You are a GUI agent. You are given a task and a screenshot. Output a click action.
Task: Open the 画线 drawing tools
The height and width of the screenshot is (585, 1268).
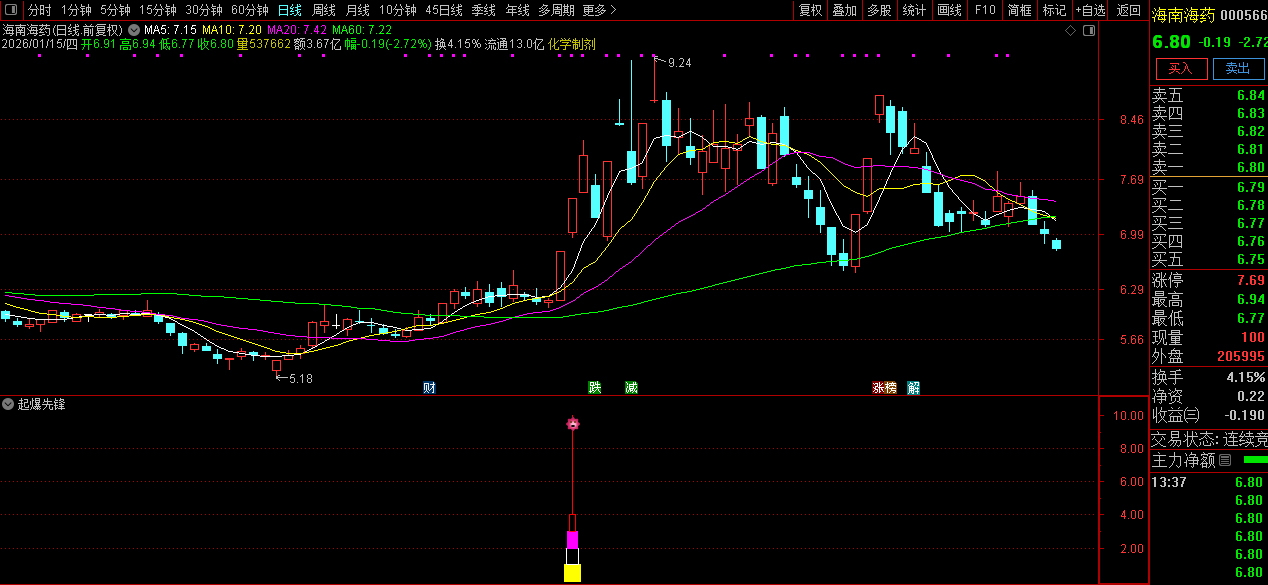[949, 10]
